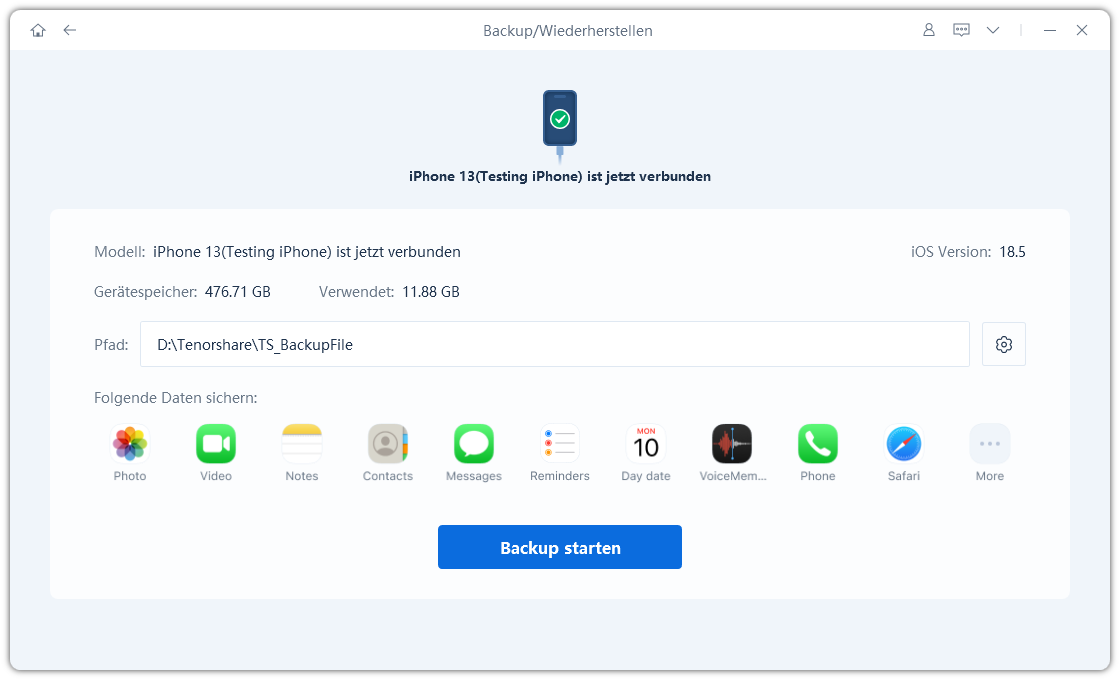This screenshot has width=1120, height=680.
Task: Select the Contacts icon
Action: pyautogui.click(x=388, y=444)
